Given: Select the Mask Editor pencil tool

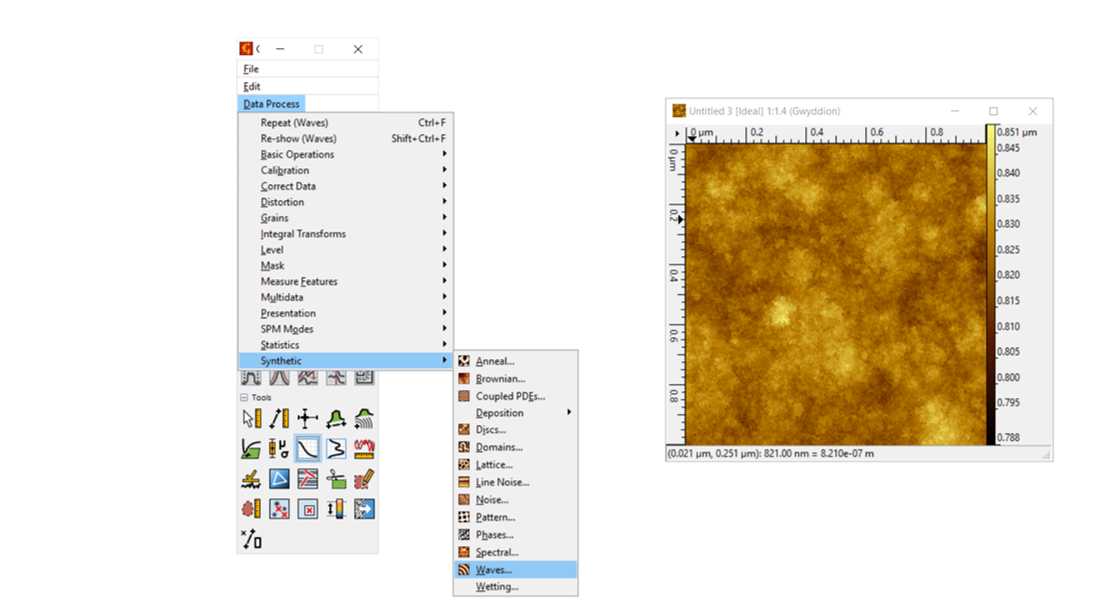Looking at the screenshot, I should pyautogui.click(x=364, y=479).
